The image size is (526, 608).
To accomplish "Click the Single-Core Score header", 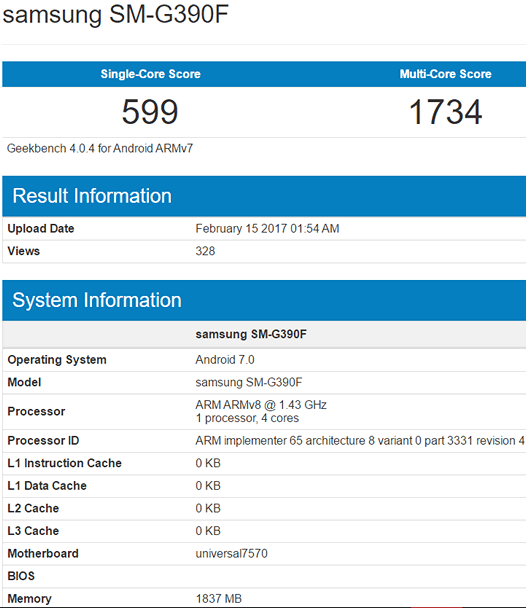I will coord(150,74).
